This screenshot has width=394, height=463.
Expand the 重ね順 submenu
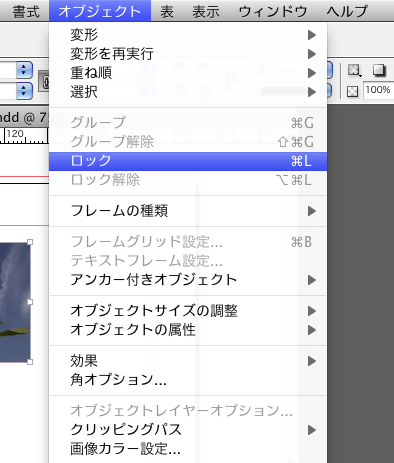188,73
